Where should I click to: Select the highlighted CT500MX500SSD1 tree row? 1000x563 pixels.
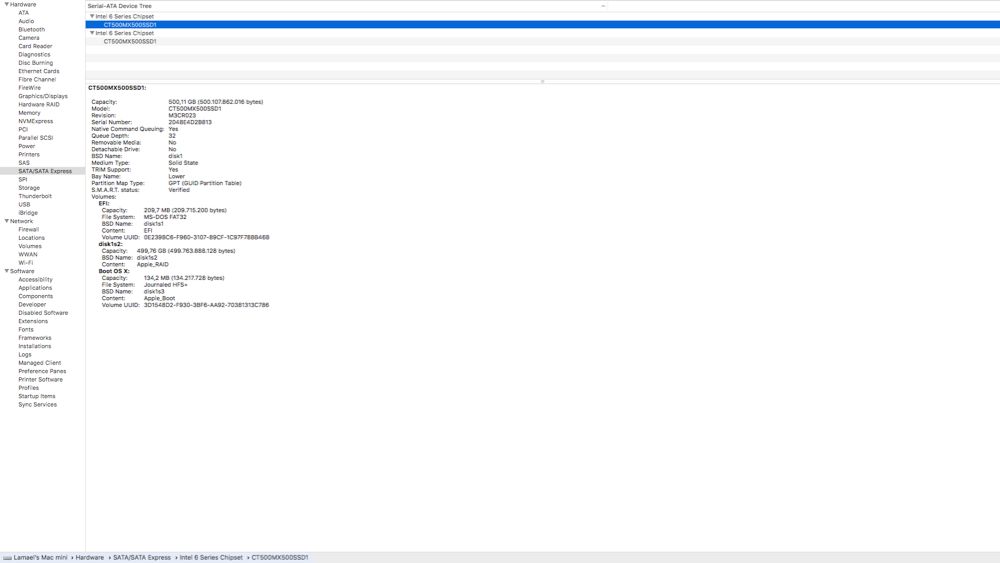coord(543,24)
